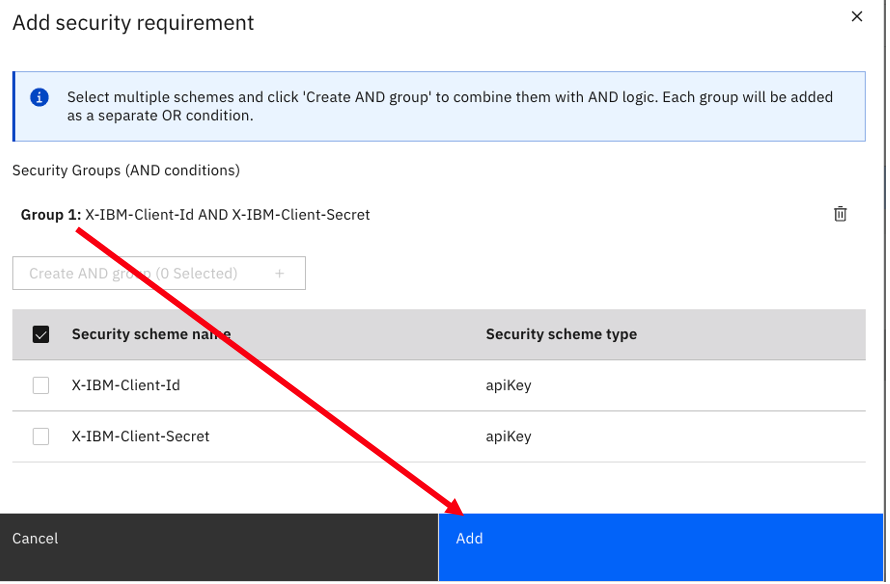The image size is (890, 584).
Task: Click apiKey type in the X-IBM-Client-Secret row
Action: click(508, 436)
